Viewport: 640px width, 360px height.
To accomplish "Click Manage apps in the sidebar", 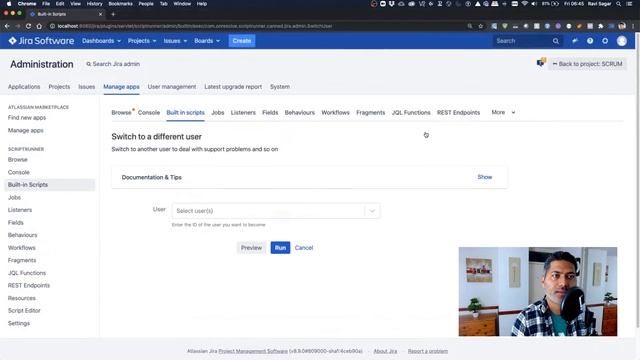I will tap(25, 131).
